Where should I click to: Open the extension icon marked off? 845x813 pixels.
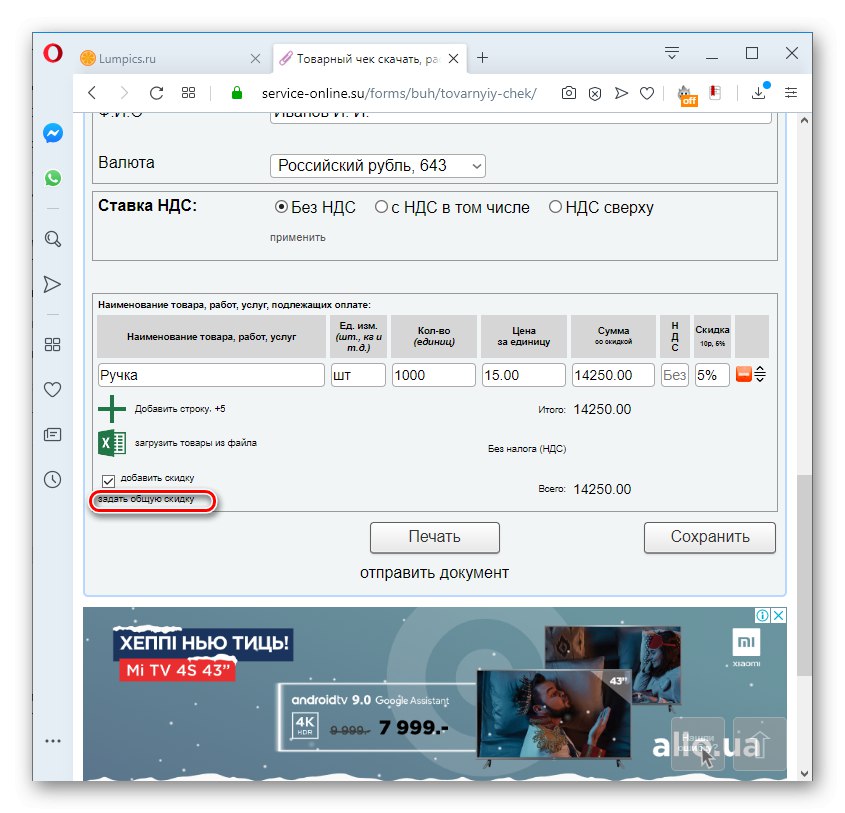click(x=687, y=95)
